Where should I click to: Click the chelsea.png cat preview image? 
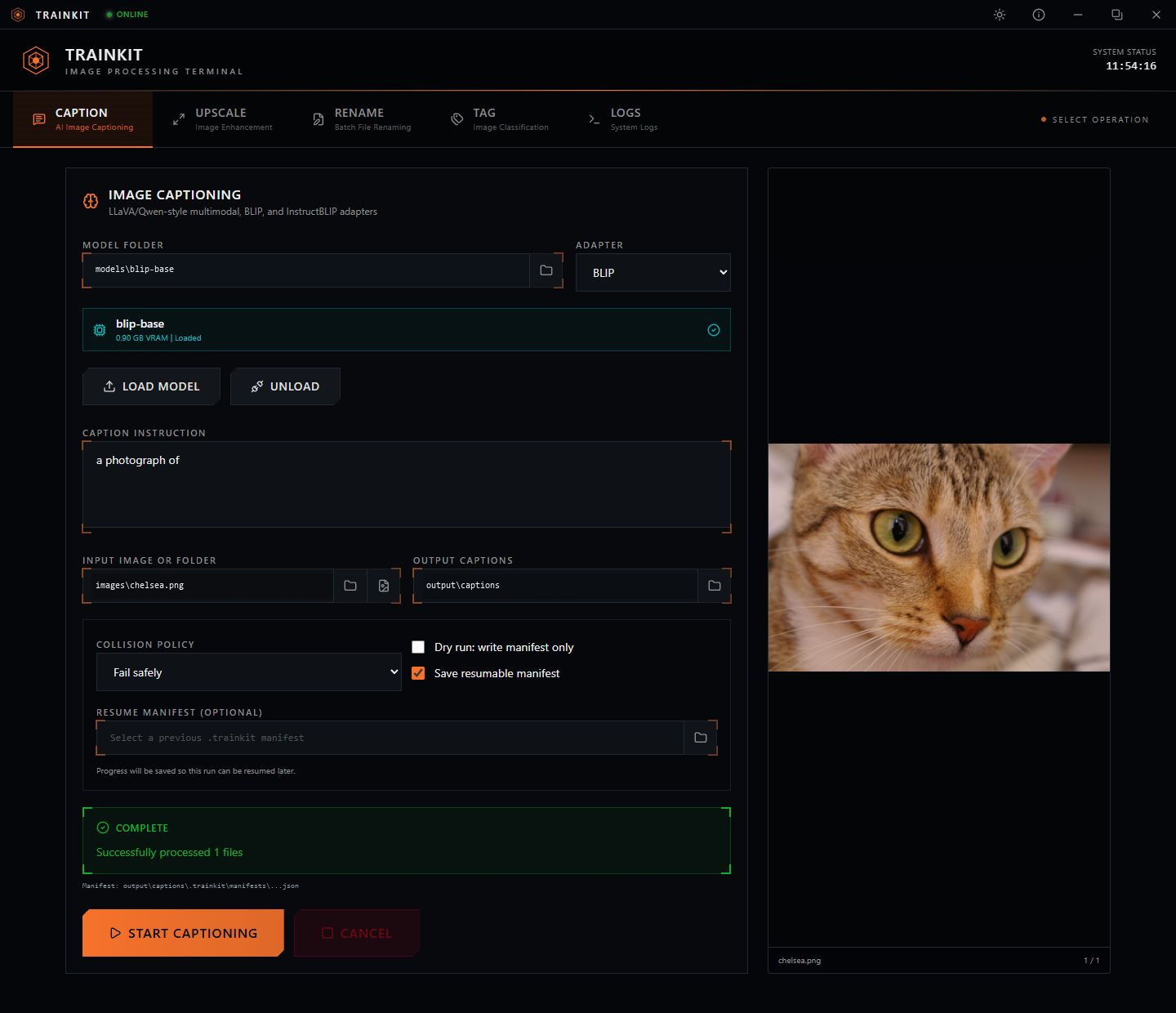[x=939, y=557]
